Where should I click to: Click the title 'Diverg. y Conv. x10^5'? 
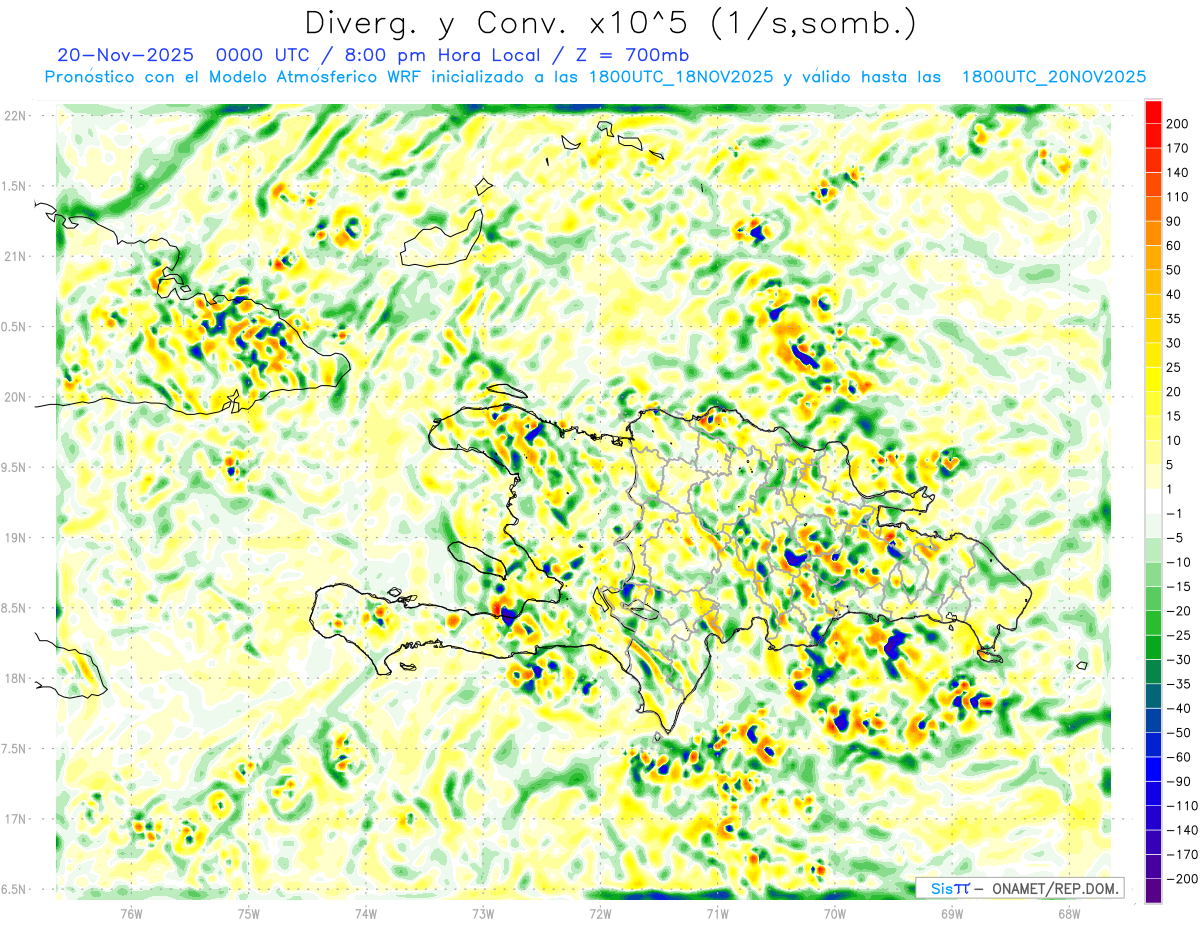coord(498,23)
